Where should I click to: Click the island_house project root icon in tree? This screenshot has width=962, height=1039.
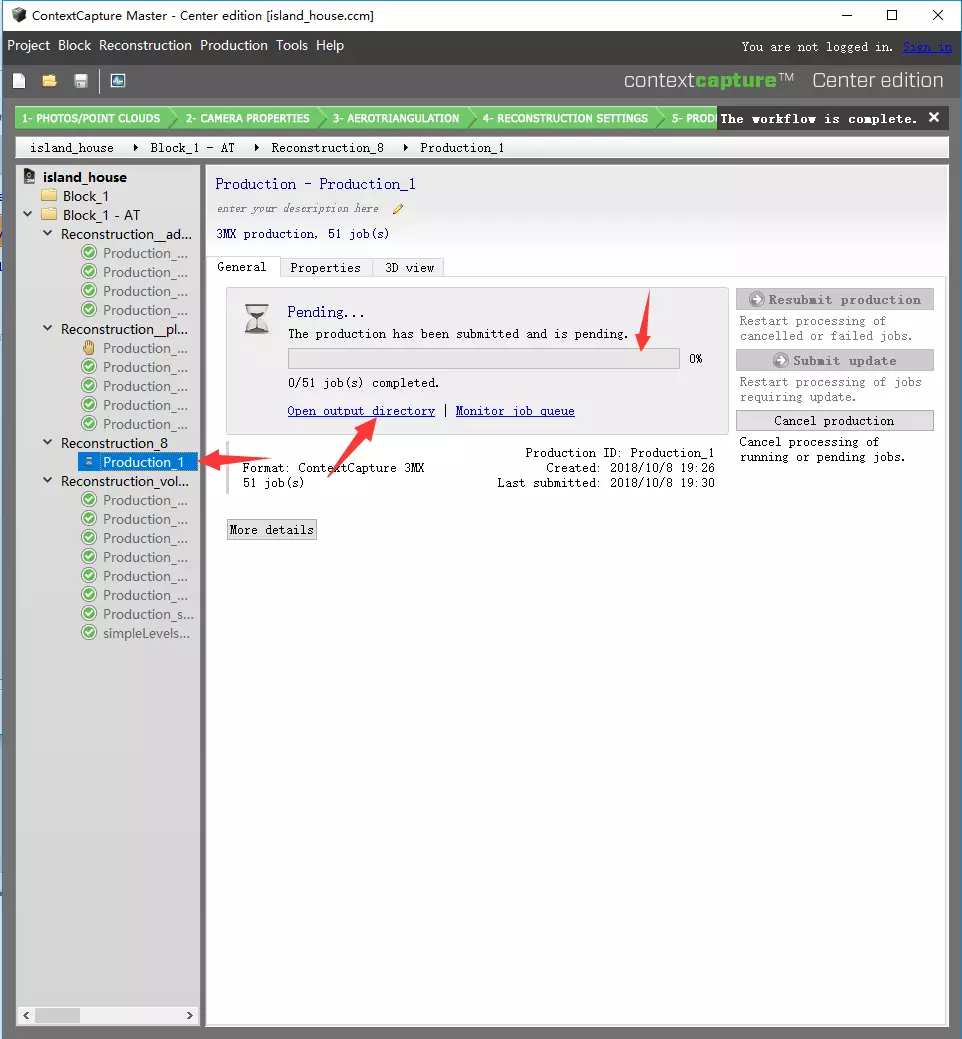click(30, 176)
